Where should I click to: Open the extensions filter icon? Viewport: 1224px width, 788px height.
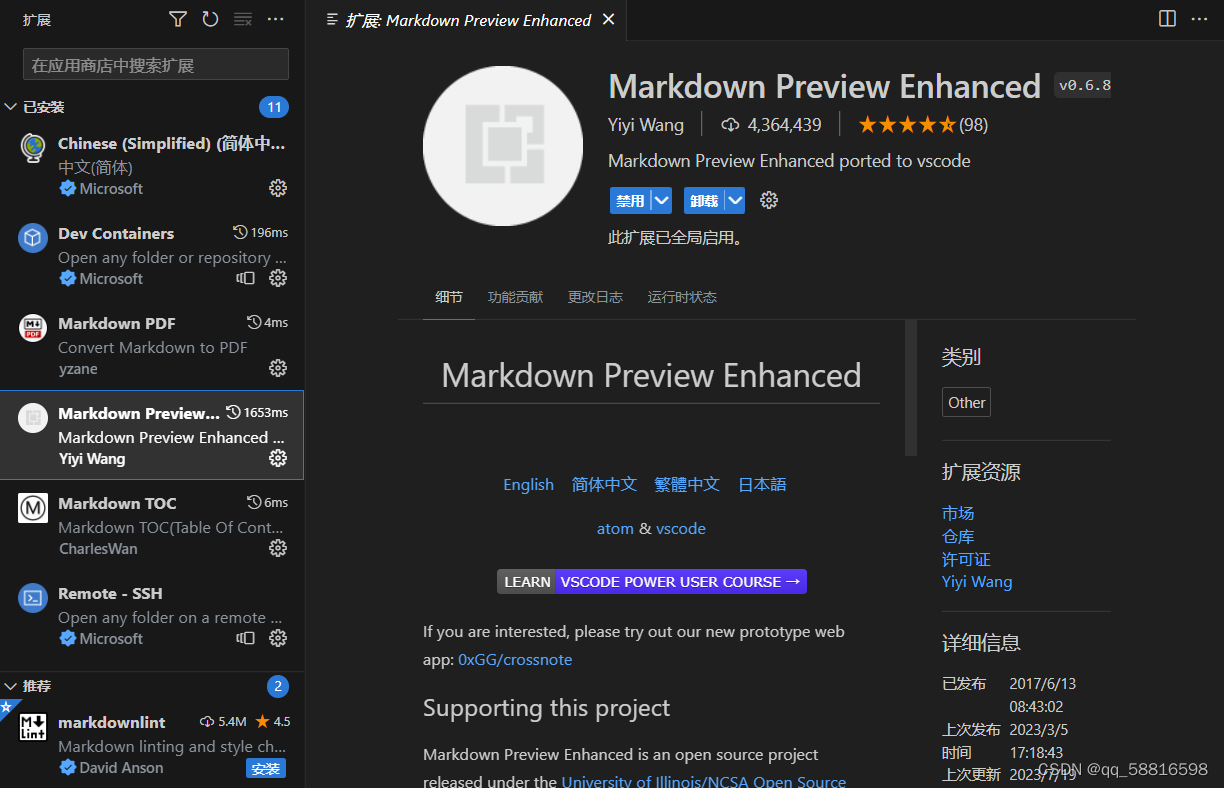(x=178, y=19)
